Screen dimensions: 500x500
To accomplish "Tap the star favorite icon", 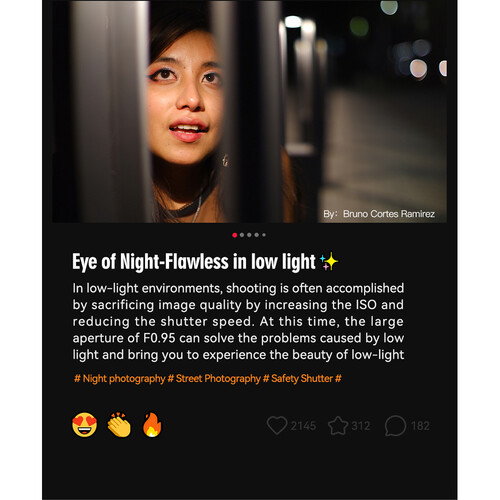I will [x=338, y=425].
